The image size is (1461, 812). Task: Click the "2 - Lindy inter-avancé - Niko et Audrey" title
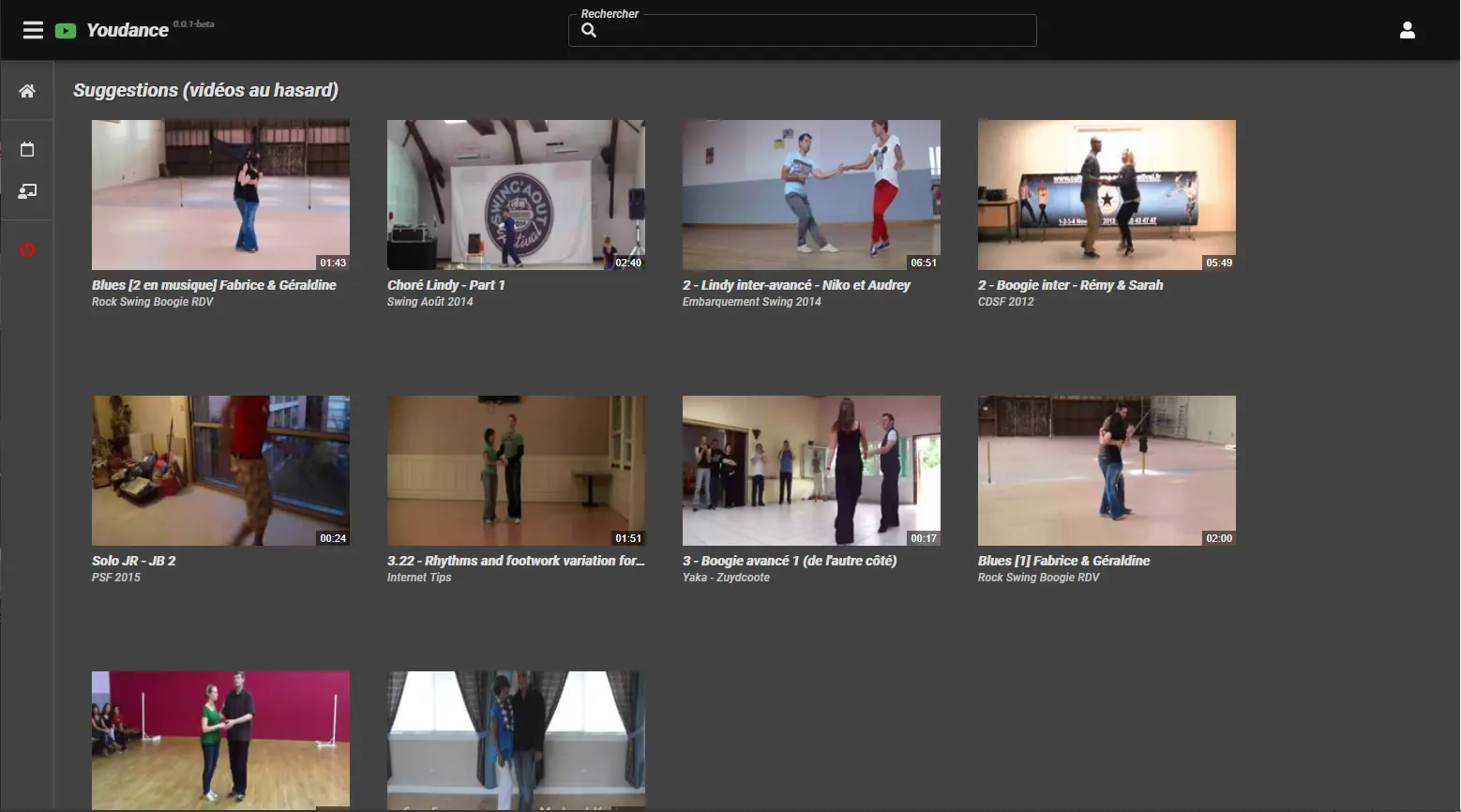coord(796,285)
